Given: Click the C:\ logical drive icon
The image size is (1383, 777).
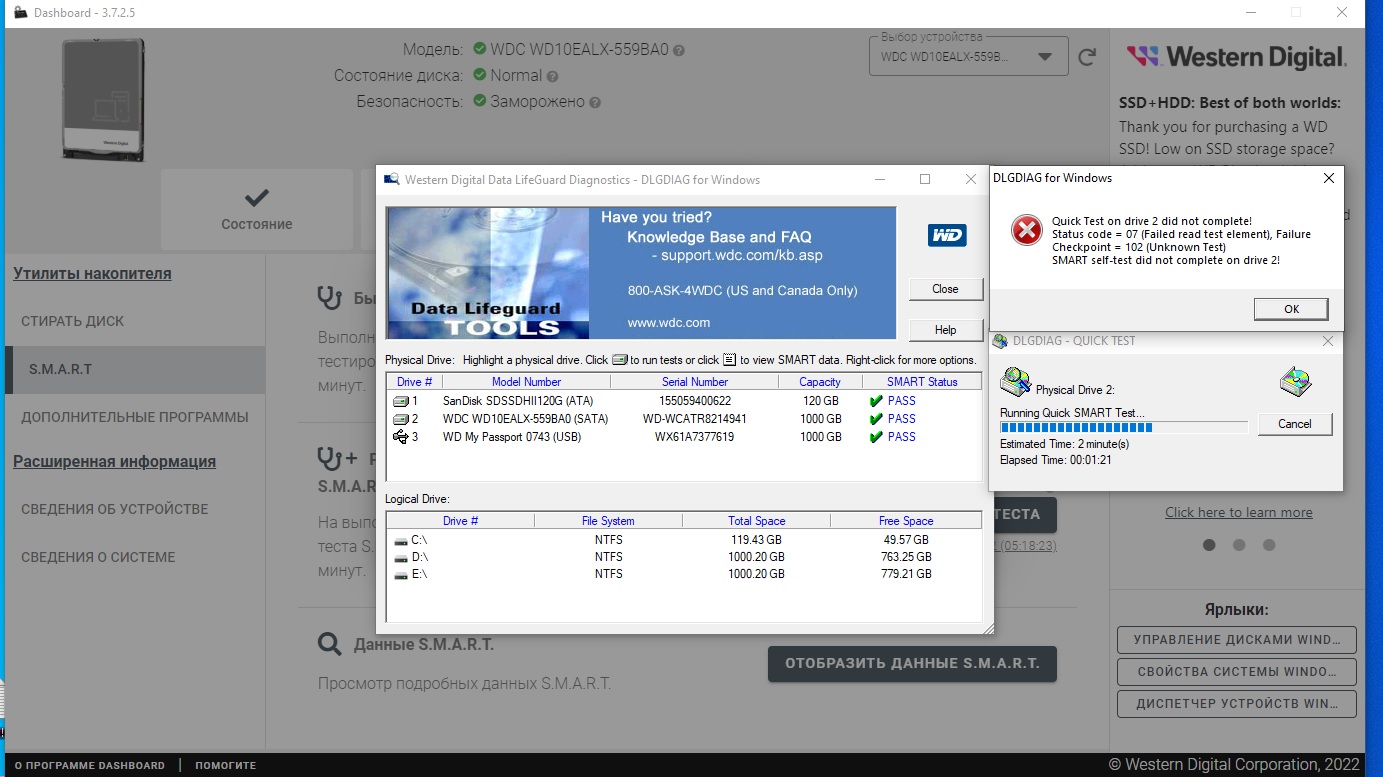Looking at the screenshot, I should pos(400,540).
